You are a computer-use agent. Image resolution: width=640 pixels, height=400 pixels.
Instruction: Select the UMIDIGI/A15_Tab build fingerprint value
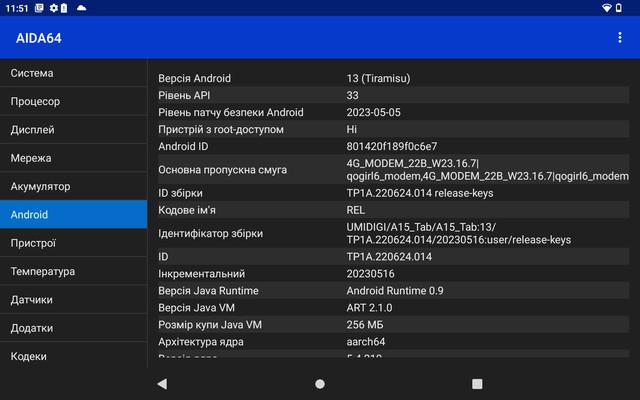(x=459, y=233)
